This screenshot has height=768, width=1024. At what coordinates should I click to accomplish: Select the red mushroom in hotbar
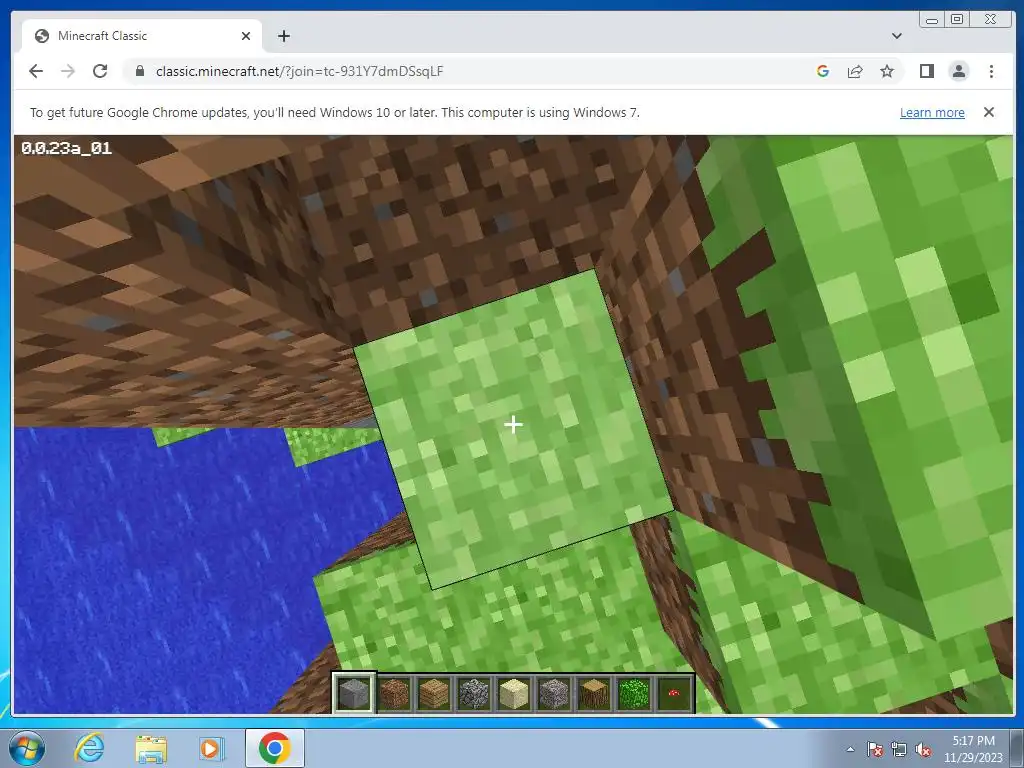tap(673, 693)
